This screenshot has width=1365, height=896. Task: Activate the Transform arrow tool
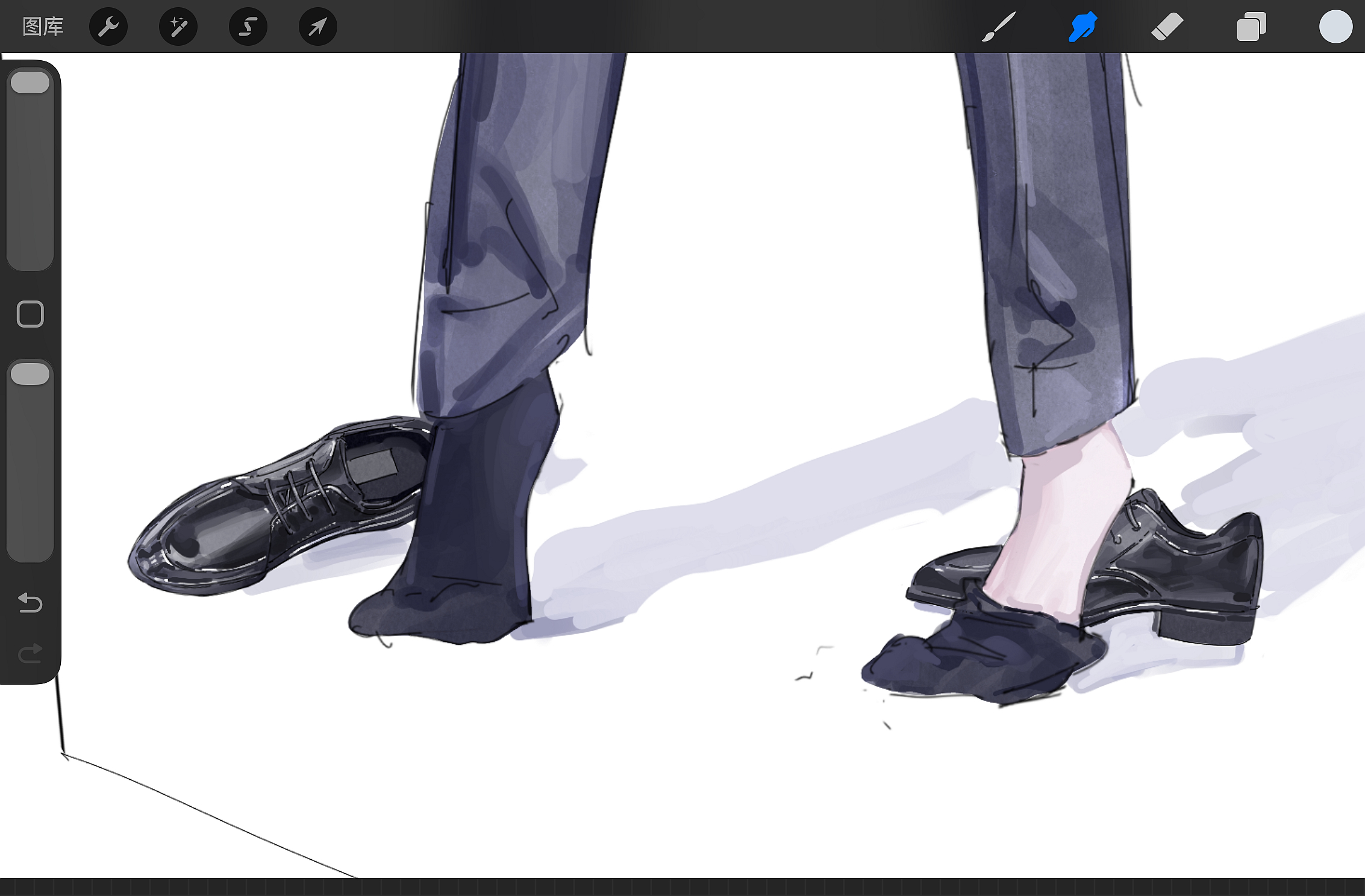(x=318, y=26)
